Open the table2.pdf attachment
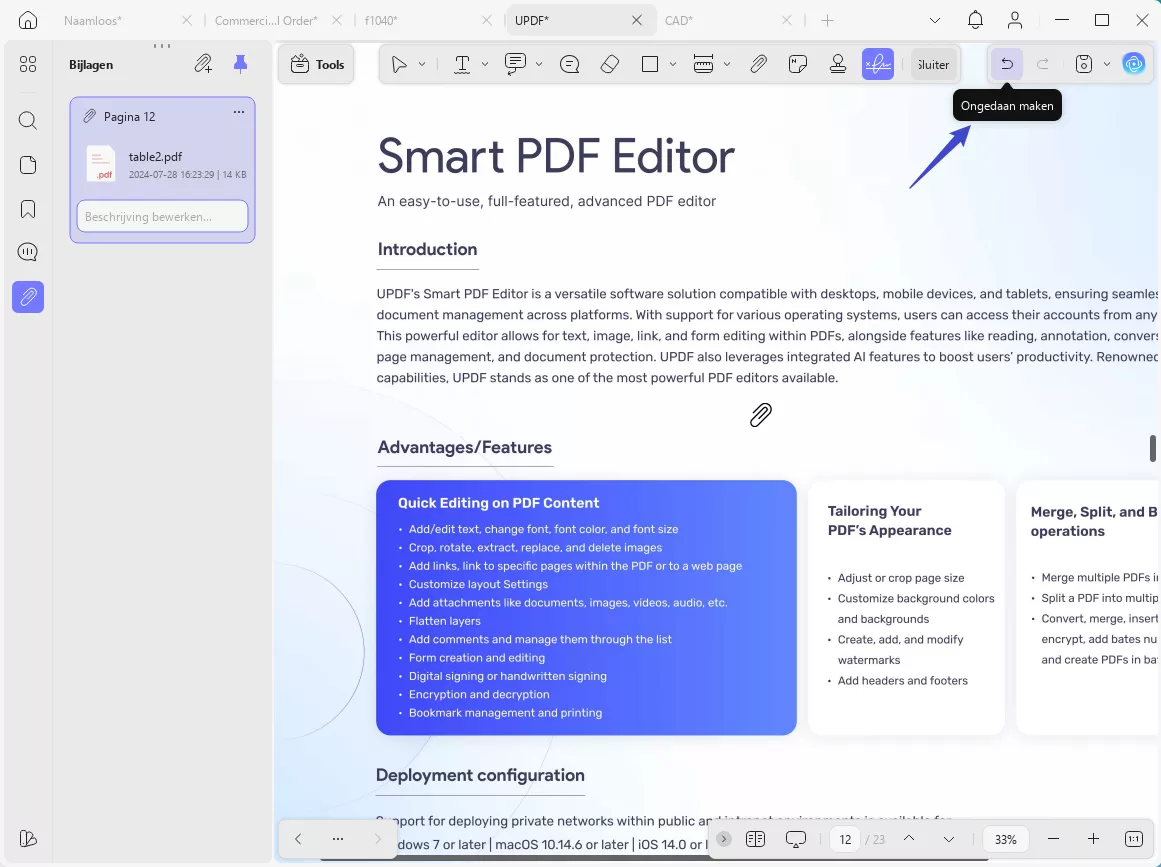Viewport: 1161px width, 867px height. [166, 164]
